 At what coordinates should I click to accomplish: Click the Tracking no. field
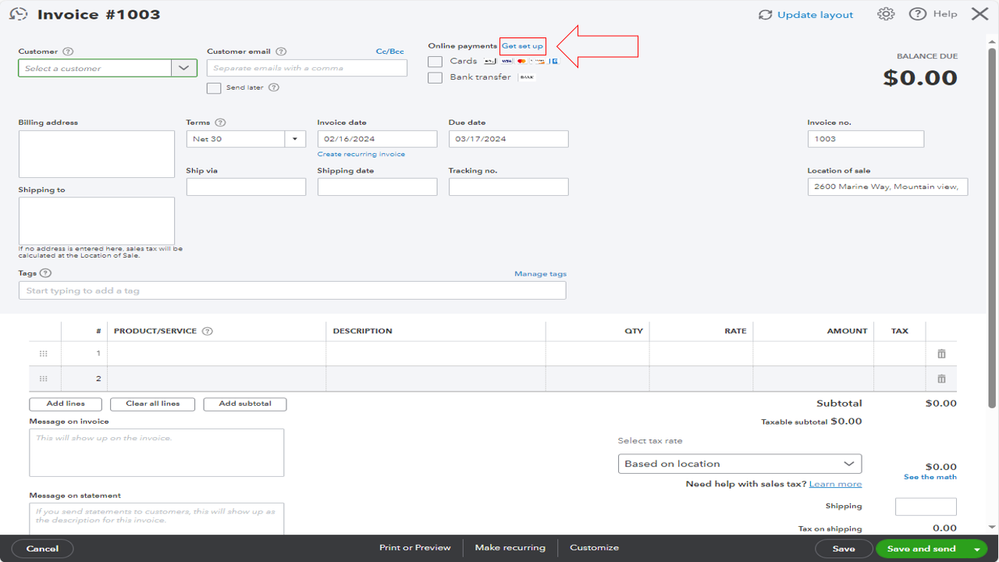(508, 187)
